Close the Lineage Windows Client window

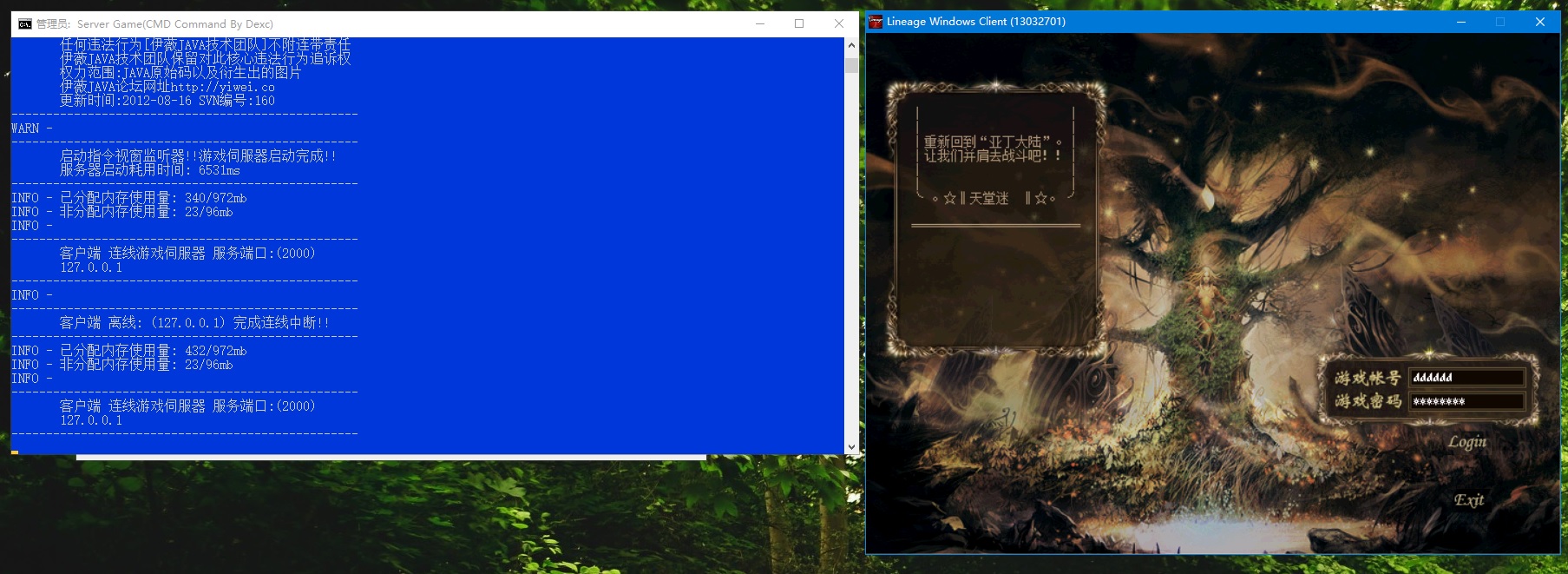point(1540,22)
